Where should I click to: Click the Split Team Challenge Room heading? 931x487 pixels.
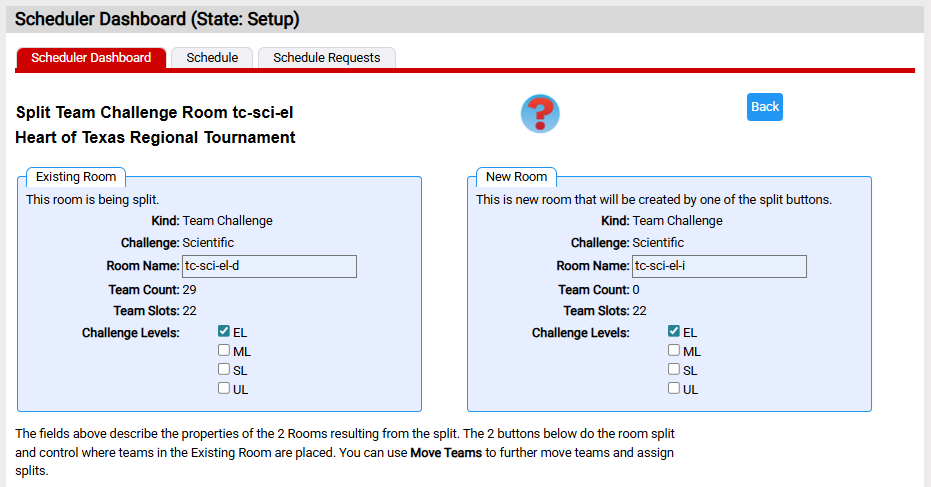[x=154, y=112]
